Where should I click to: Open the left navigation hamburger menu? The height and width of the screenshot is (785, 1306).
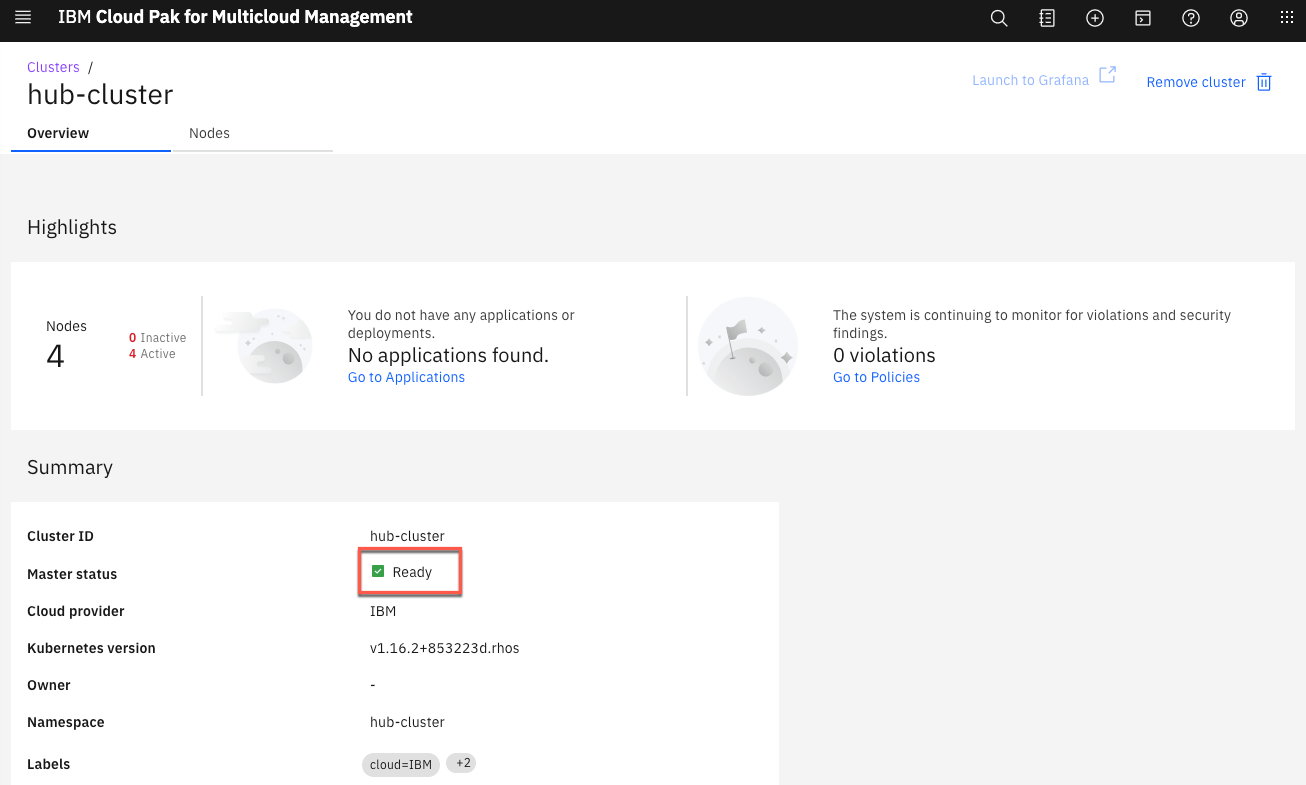22,17
